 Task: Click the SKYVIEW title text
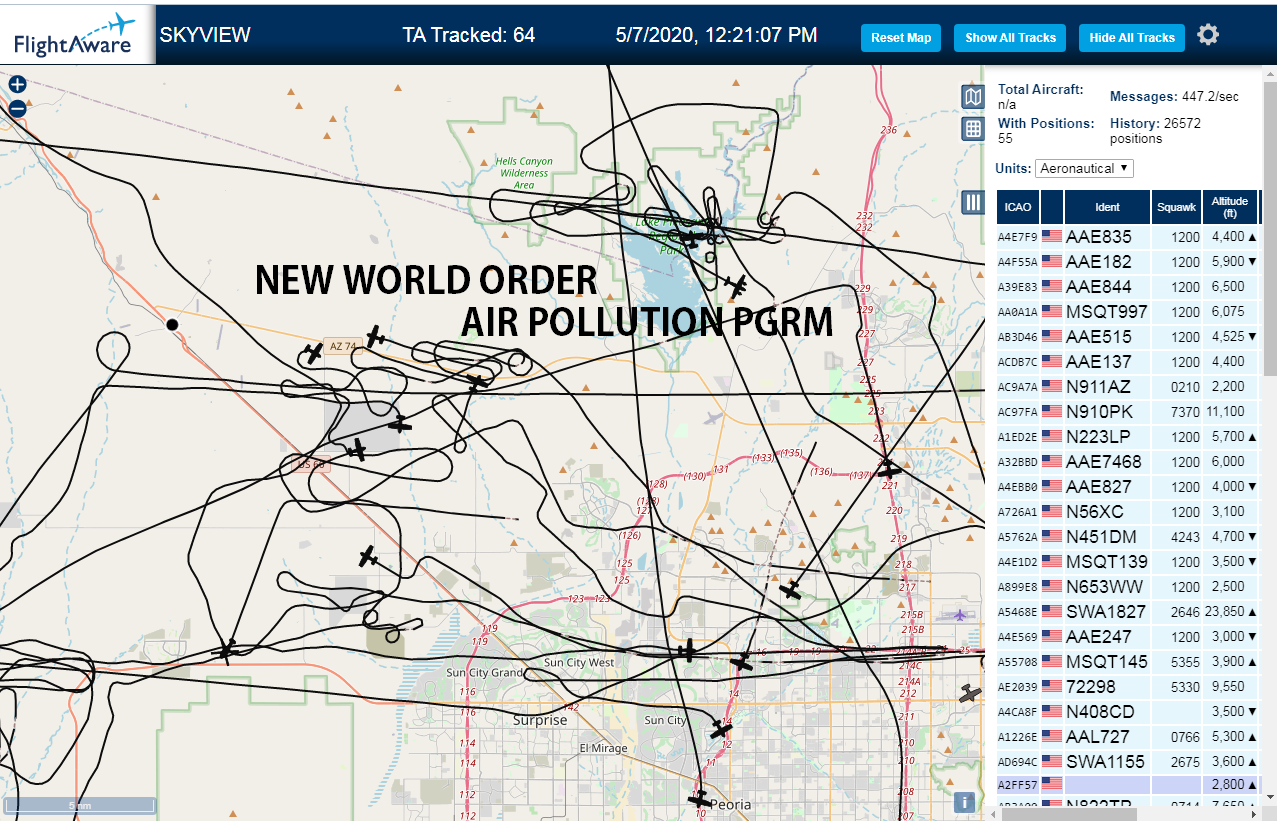[x=205, y=35]
